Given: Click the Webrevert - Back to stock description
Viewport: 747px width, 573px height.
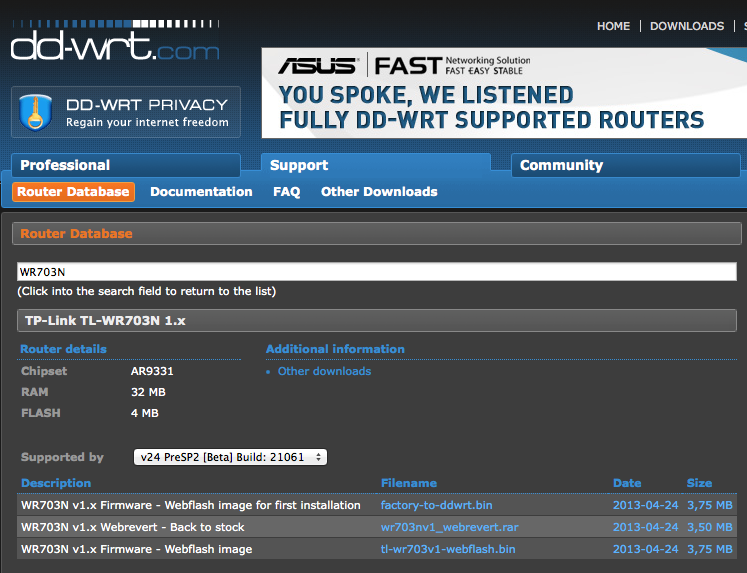Looking at the screenshot, I should point(132,527).
